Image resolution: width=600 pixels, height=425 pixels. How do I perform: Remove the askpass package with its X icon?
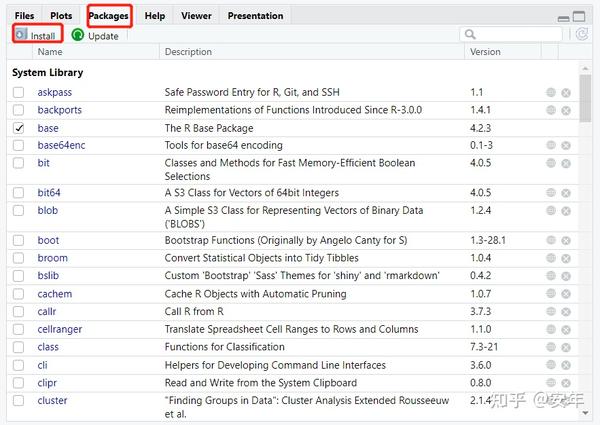coord(566,92)
